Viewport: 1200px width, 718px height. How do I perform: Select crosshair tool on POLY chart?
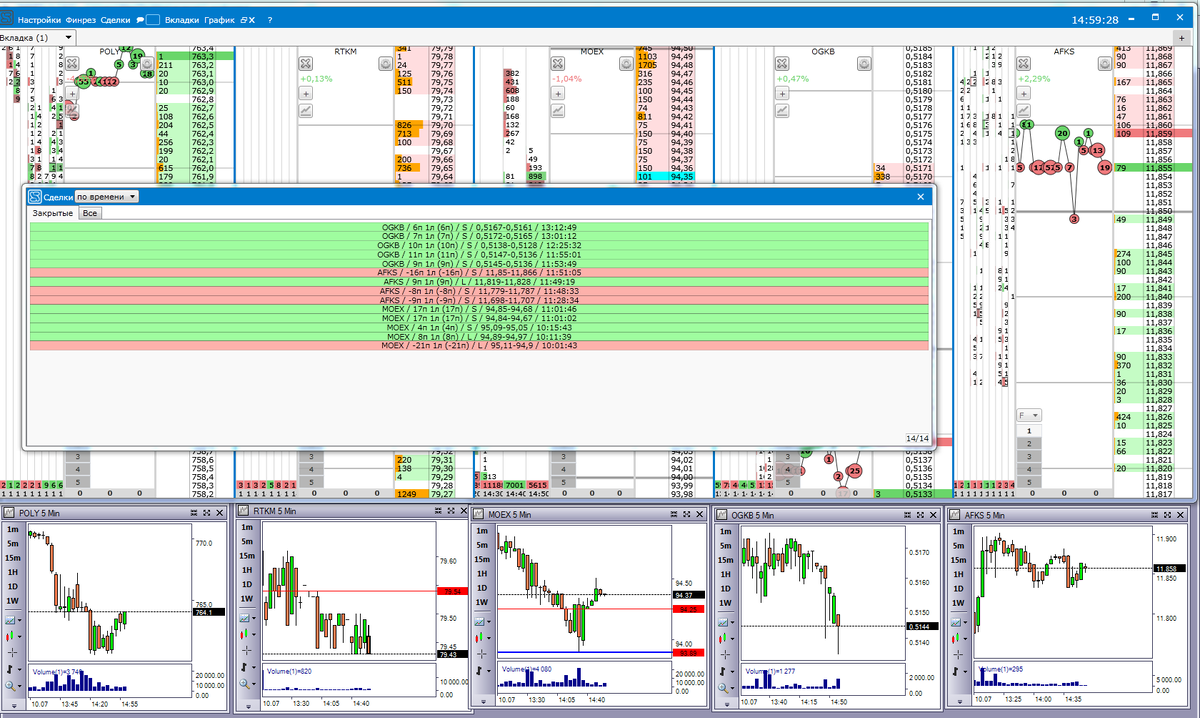[x=13, y=651]
